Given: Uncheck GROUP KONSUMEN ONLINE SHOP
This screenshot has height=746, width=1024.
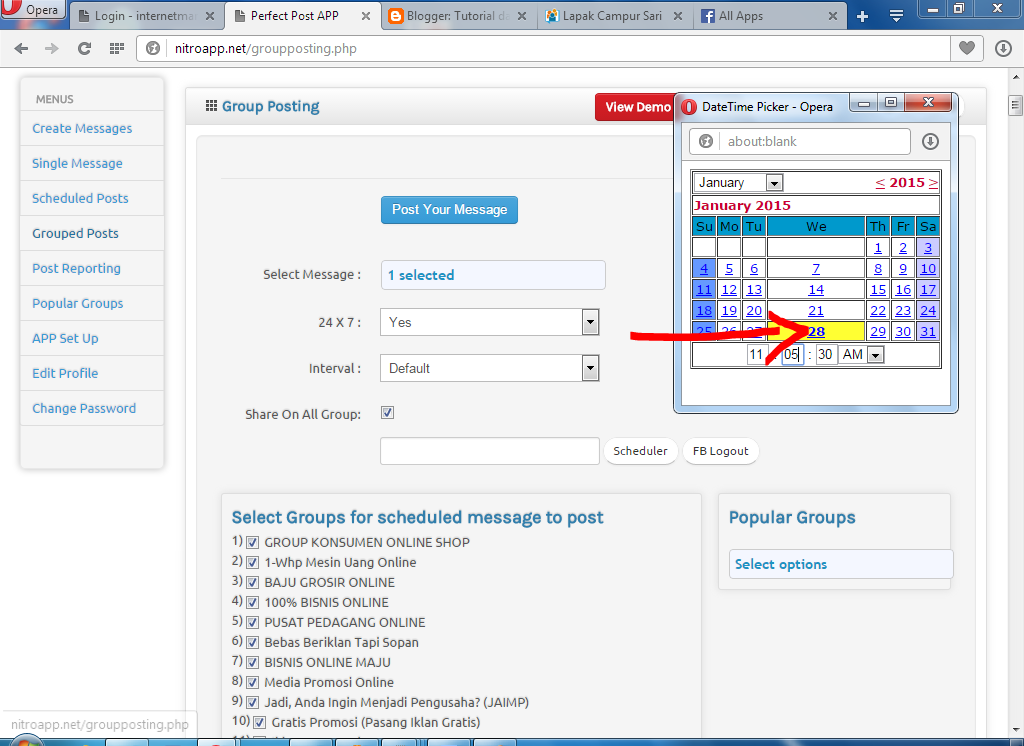Looking at the screenshot, I should tap(253, 542).
